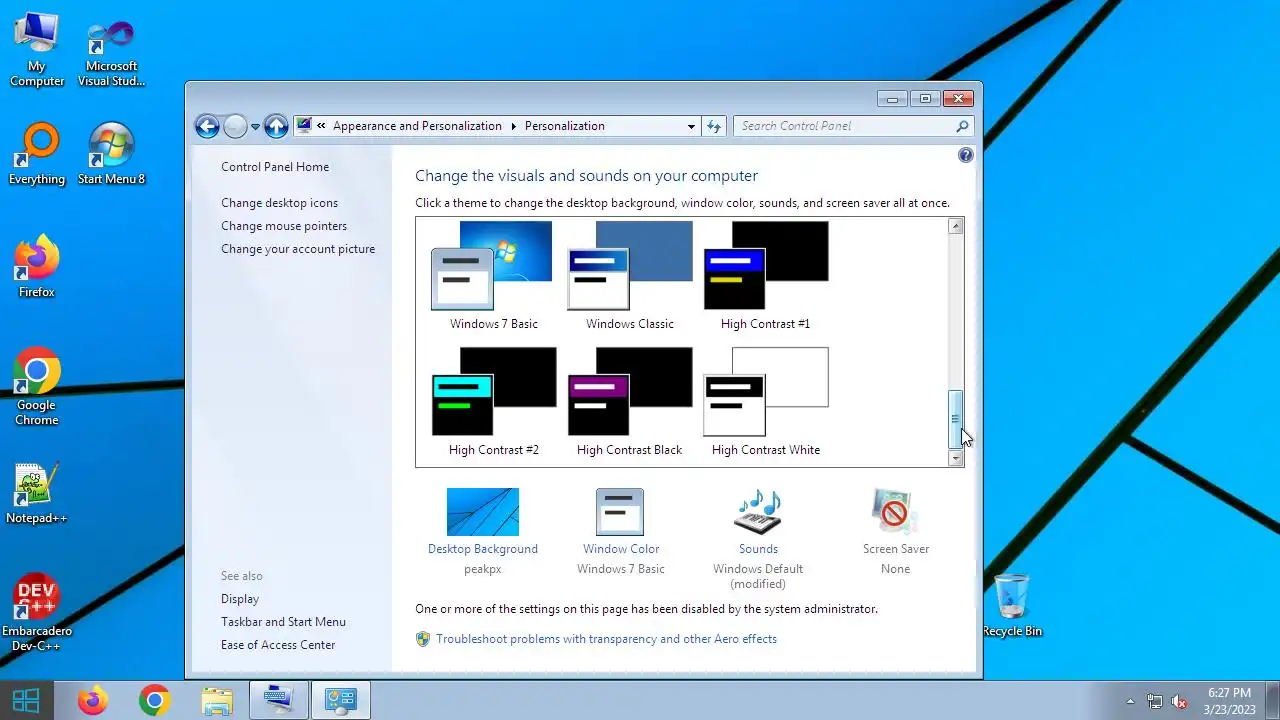Open the taskbar clock showing 6:27 PM
Image resolution: width=1280 pixels, height=720 pixels.
point(1229,701)
